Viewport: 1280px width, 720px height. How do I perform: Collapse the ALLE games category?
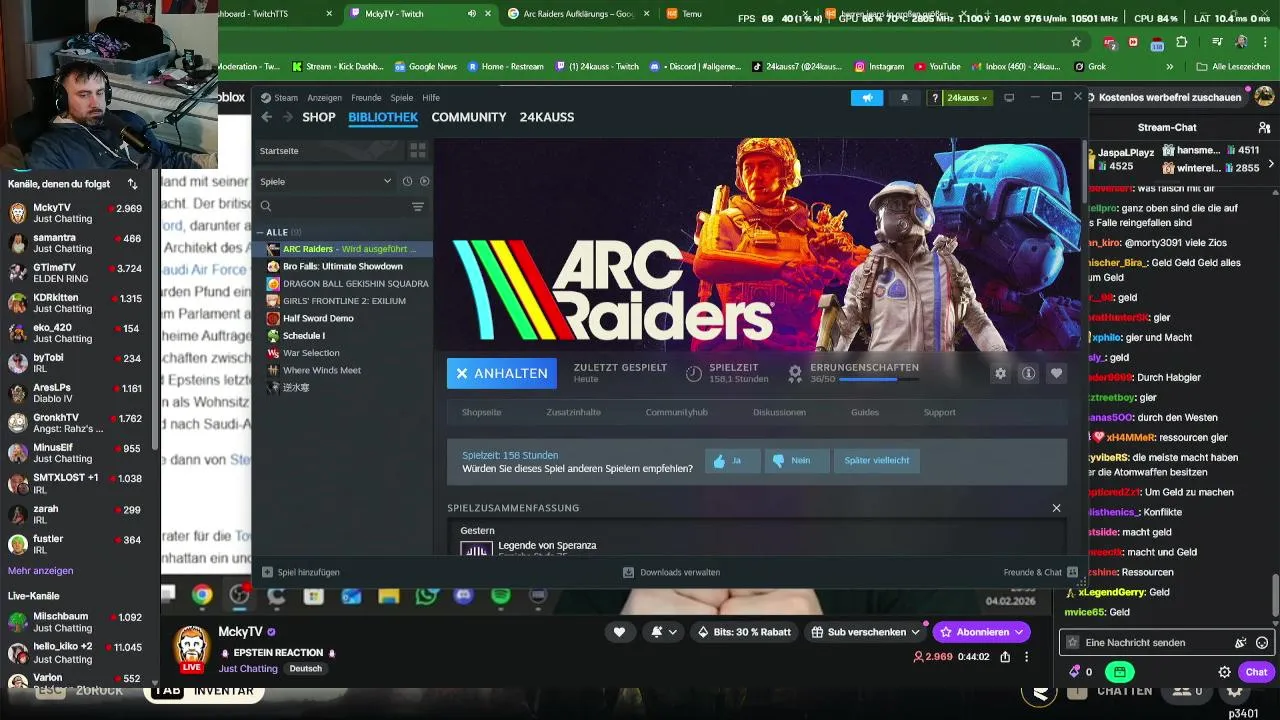pyautogui.click(x=261, y=232)
